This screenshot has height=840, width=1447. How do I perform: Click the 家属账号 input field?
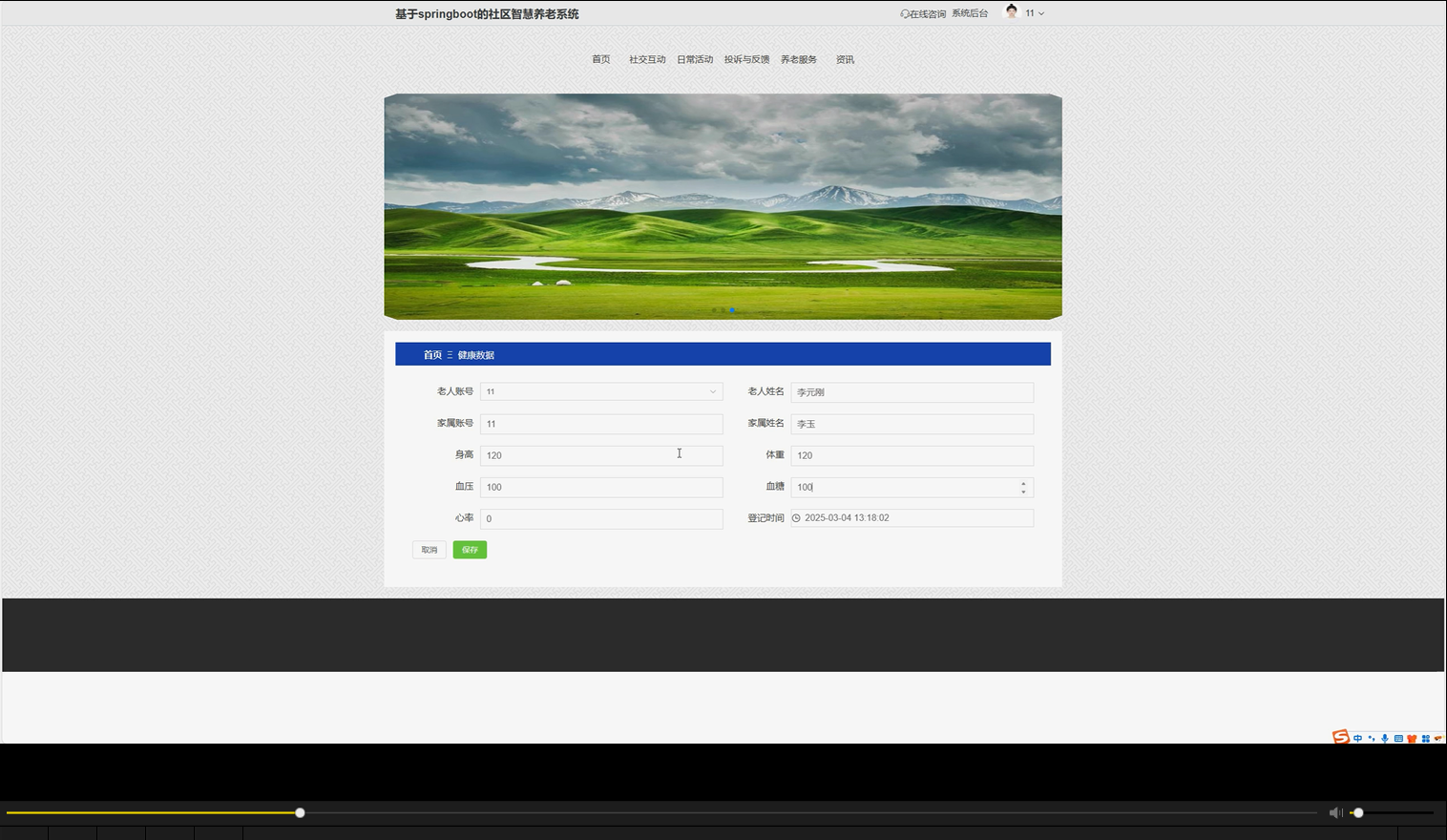click(601, 424)
